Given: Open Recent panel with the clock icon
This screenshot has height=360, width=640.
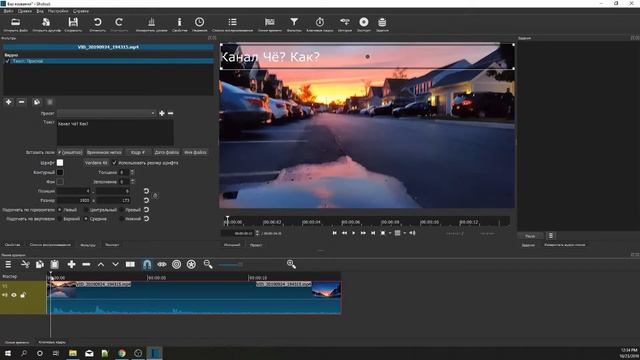Looking at the screenshot, I should pyautogui.click(x=199, y=22).
